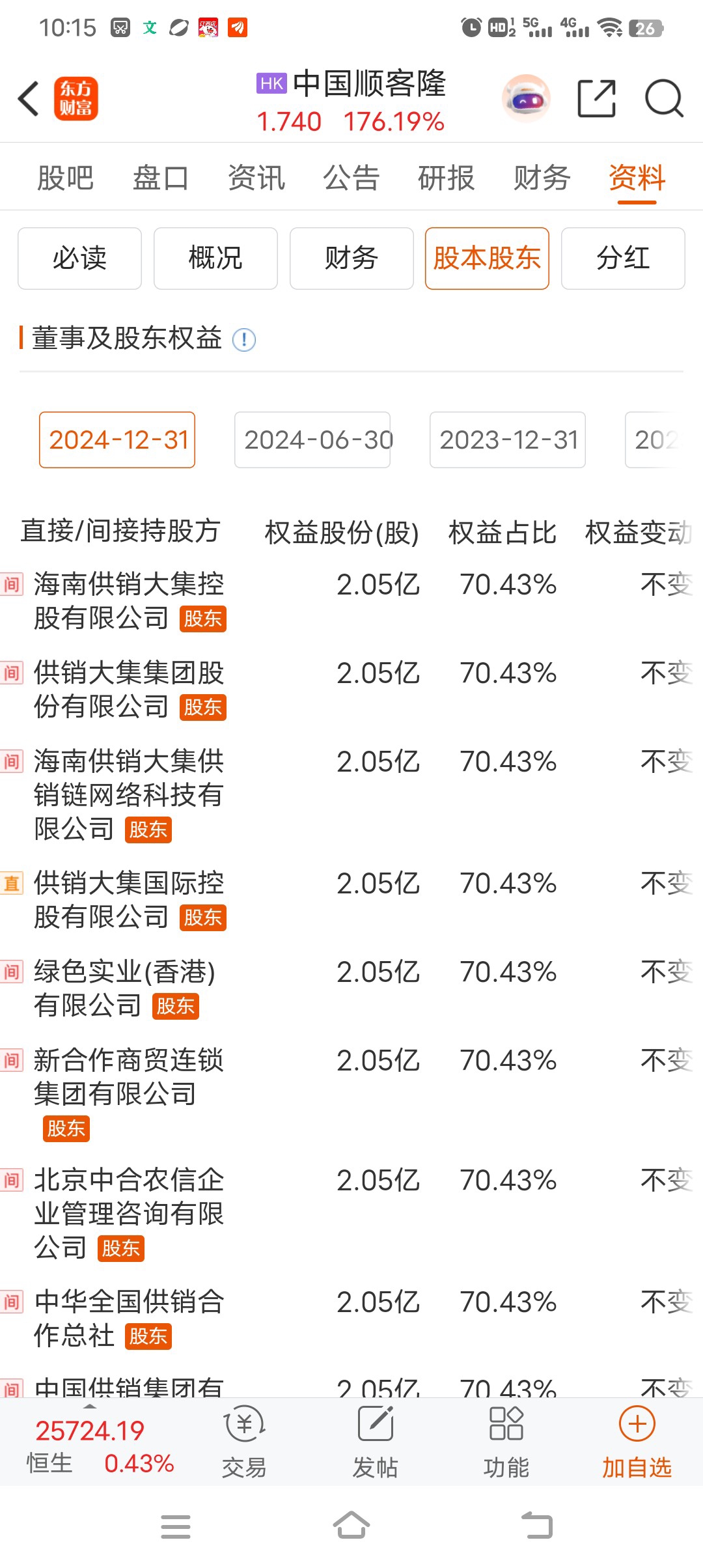Tap Android home navigation button
The image size is (703, 1568).
tap(351, 1526)
